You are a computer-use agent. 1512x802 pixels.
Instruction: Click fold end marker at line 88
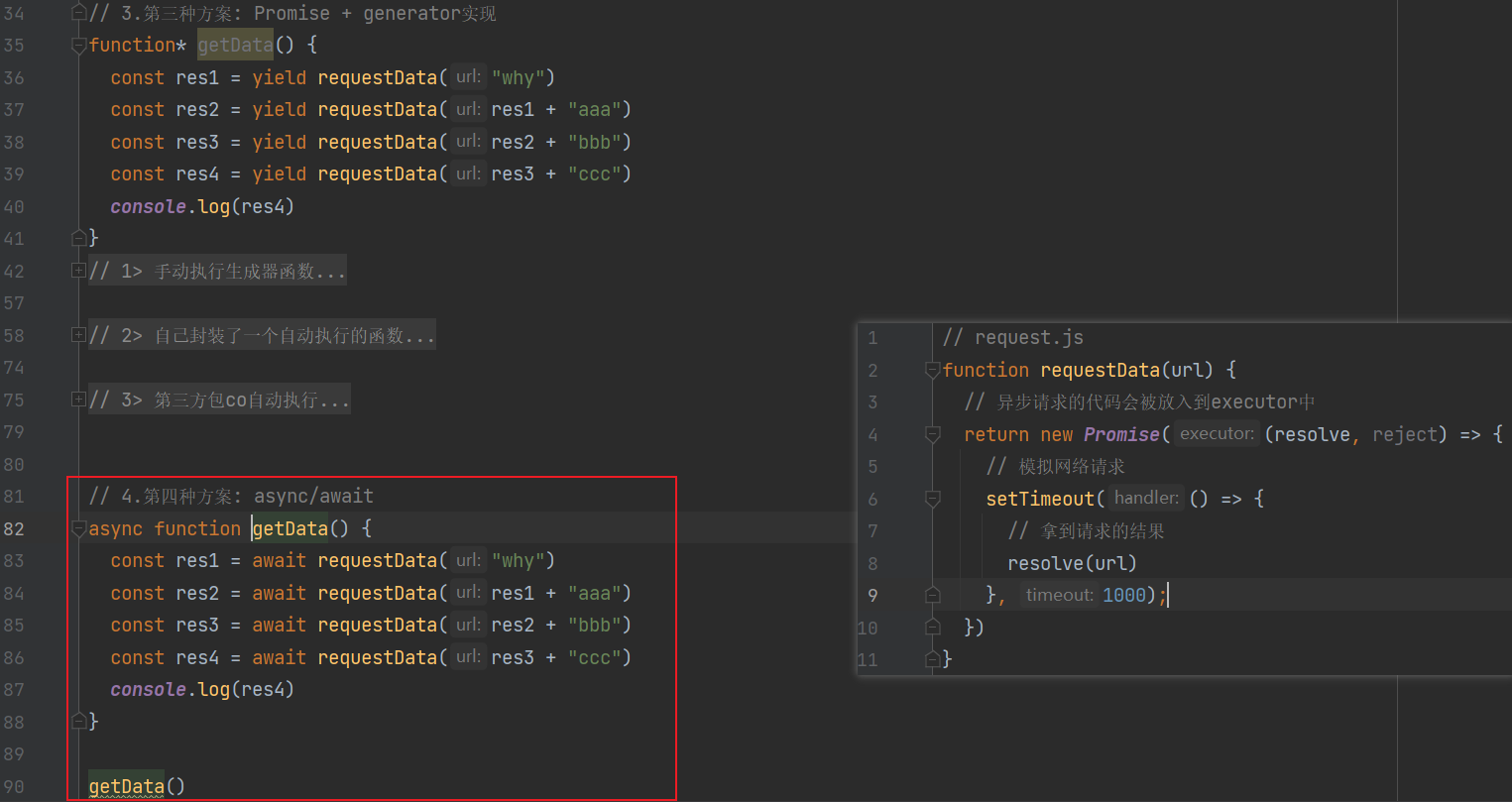(x=79, y=721)
